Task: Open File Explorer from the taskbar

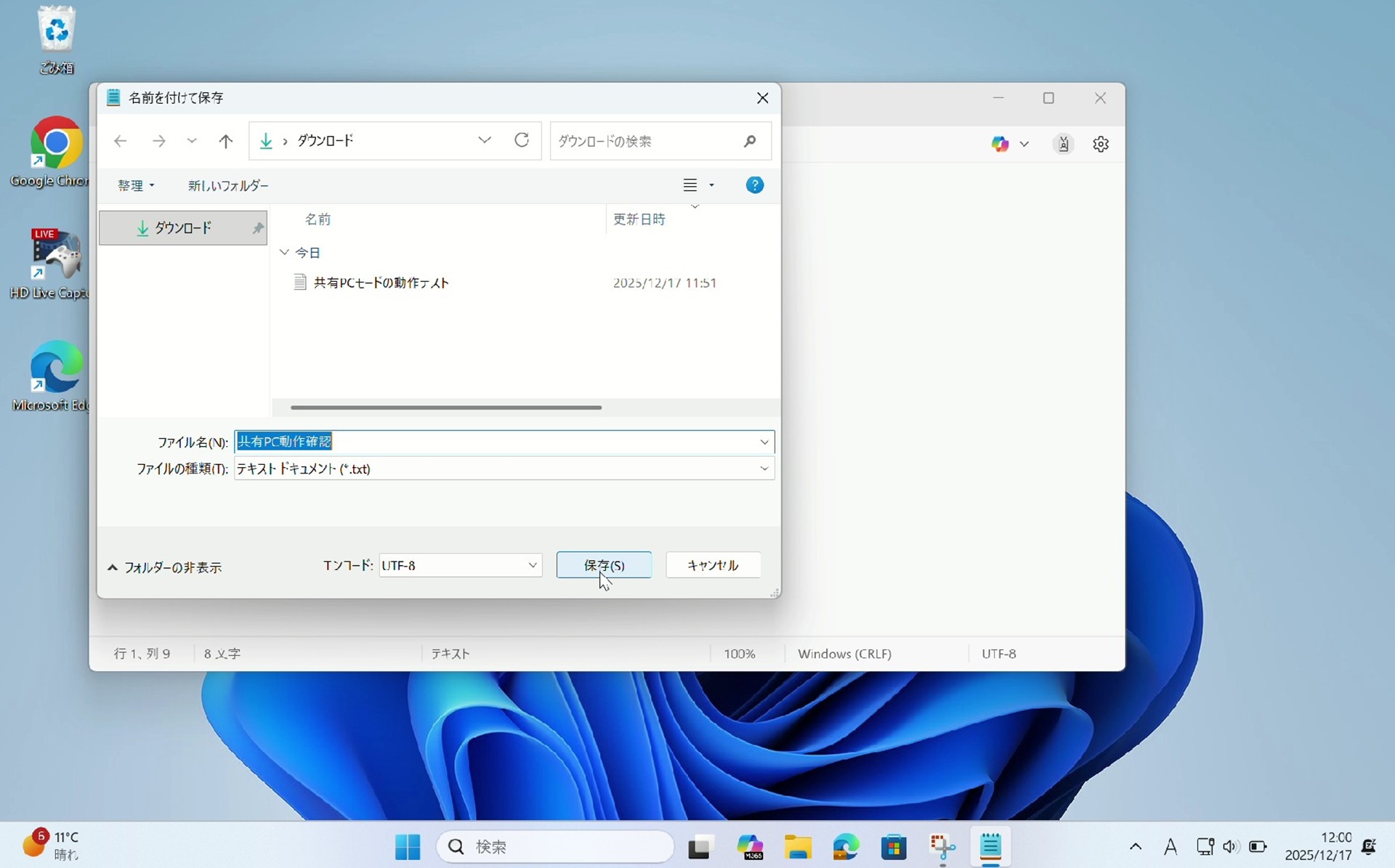Action: 798,846
